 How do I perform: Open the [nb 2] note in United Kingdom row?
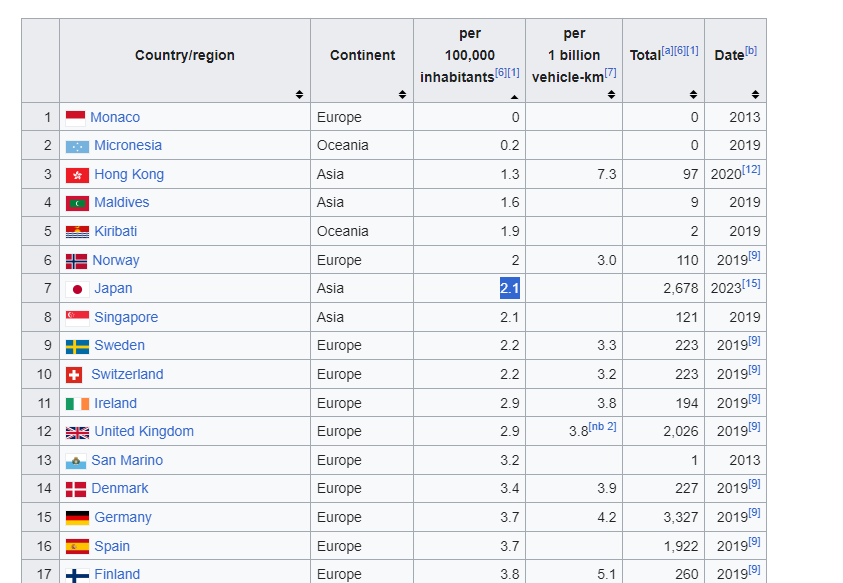click(602, 426)
